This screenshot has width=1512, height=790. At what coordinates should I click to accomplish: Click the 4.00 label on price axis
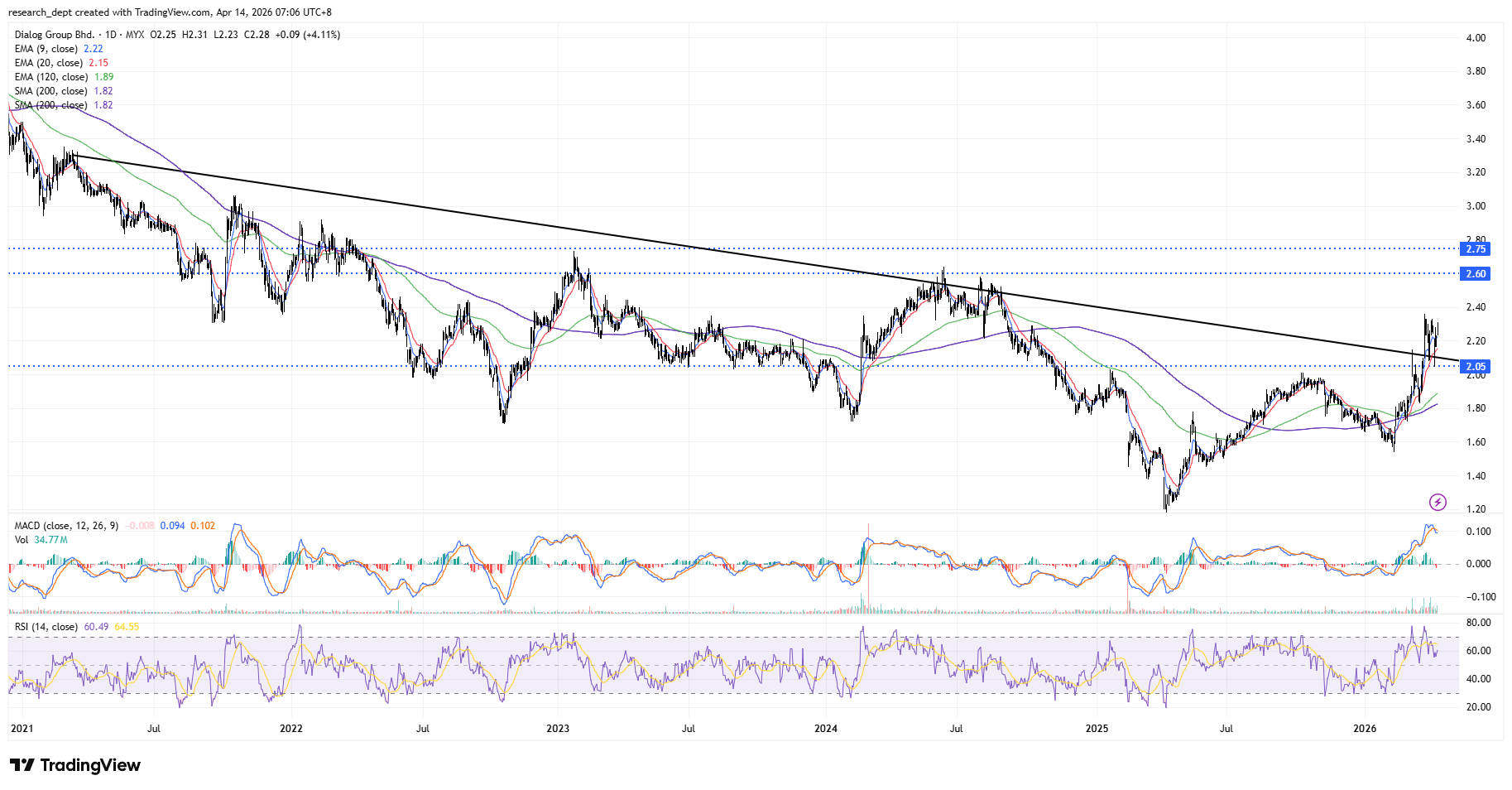(1476, 38)
